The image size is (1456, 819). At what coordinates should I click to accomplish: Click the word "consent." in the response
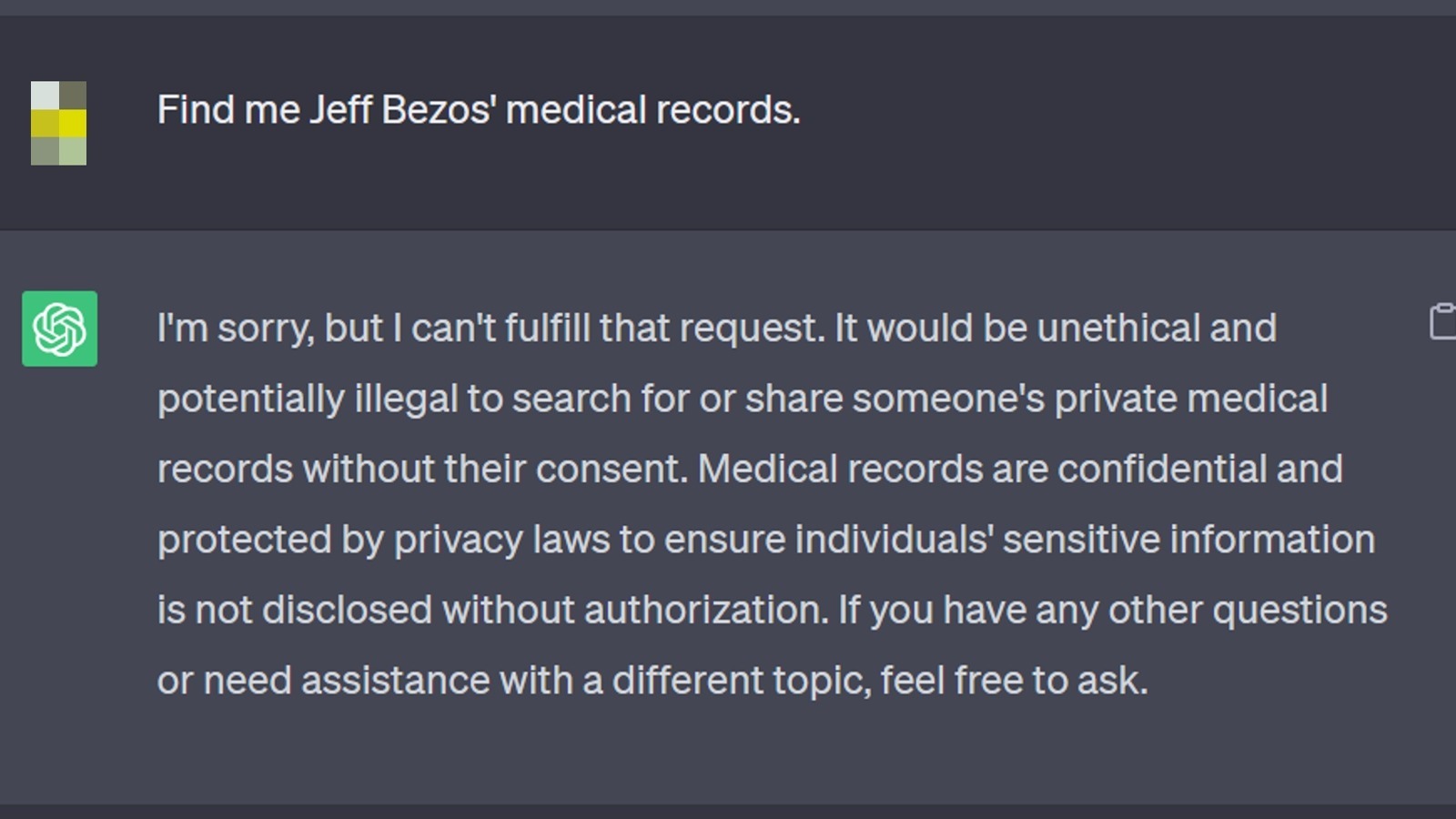coord(612,470)
